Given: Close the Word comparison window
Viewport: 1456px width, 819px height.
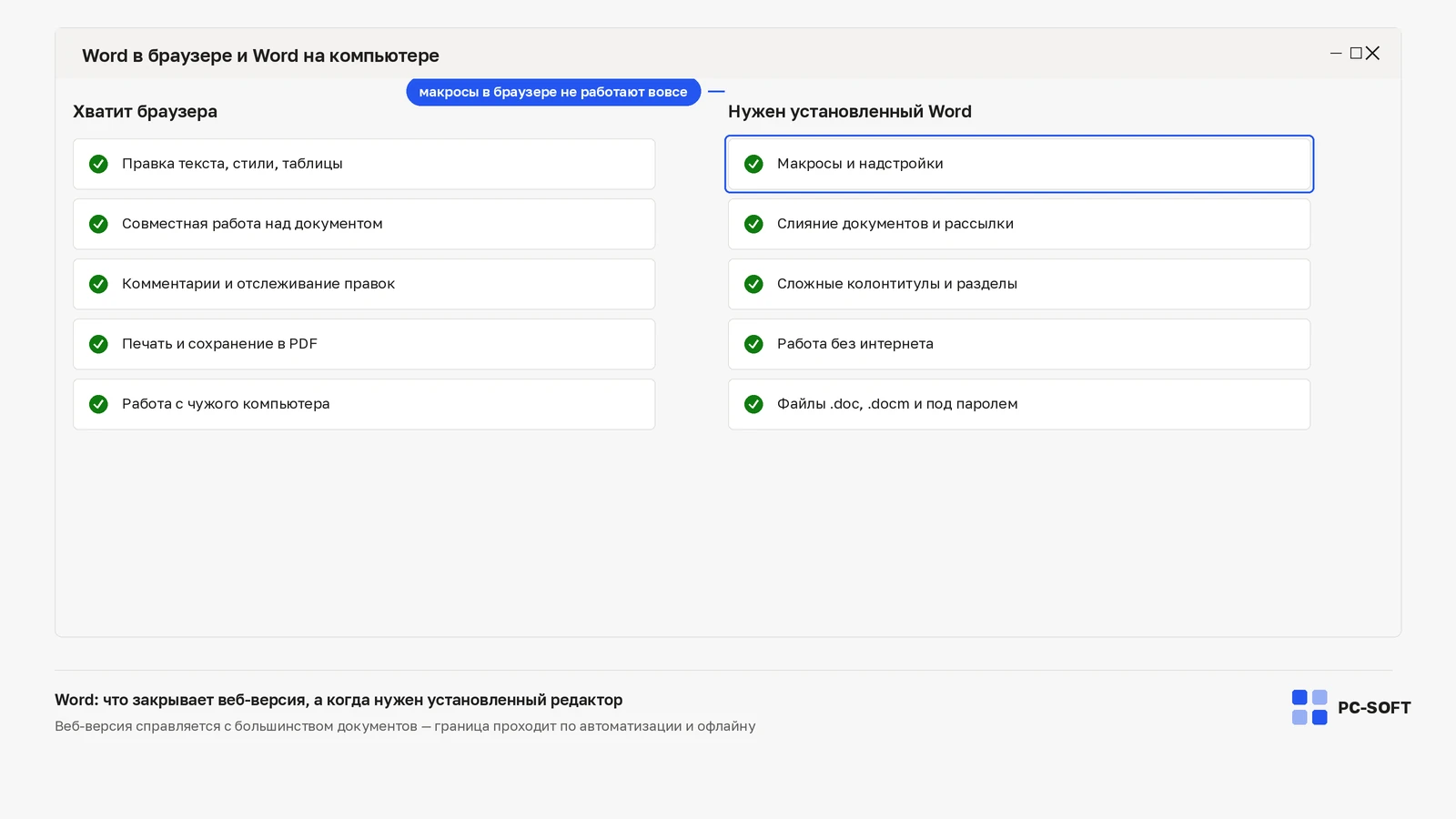Looking at the screenshot, I should click(1372, 54).
